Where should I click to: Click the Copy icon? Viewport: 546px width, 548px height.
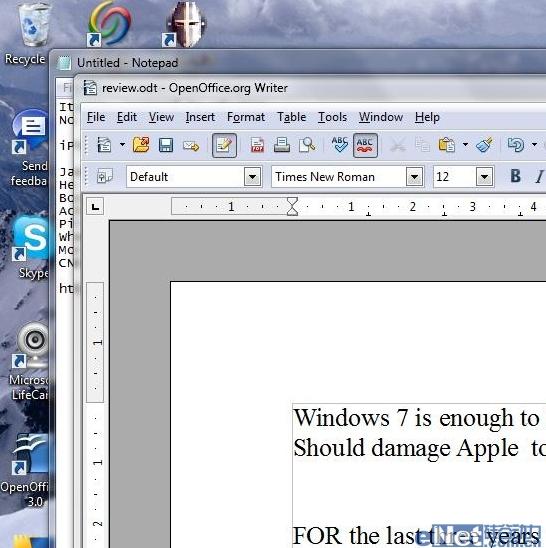tap(422, 145)
